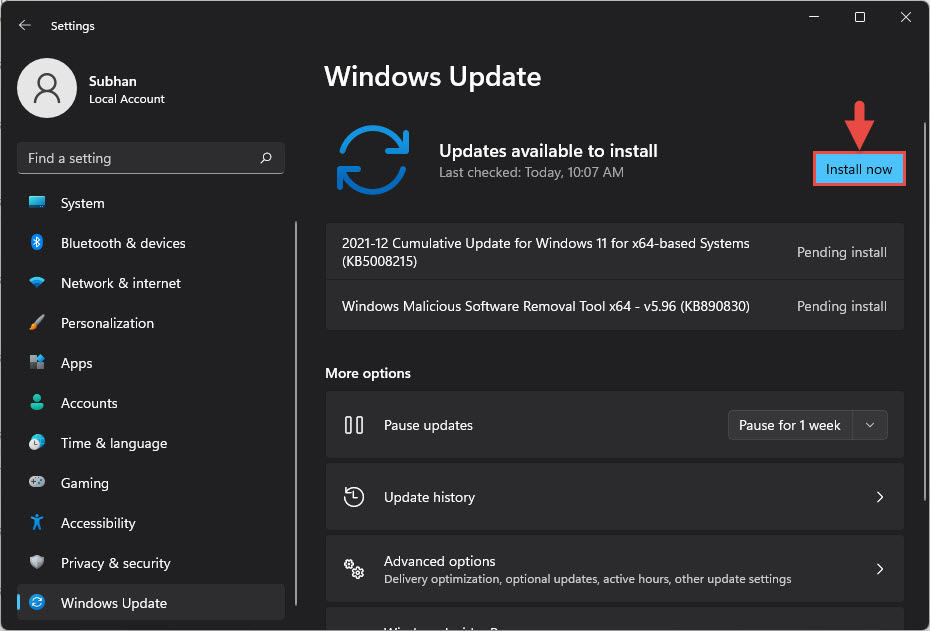
Task: Click the sidebar scrollbar
Action: pos(295,413)
